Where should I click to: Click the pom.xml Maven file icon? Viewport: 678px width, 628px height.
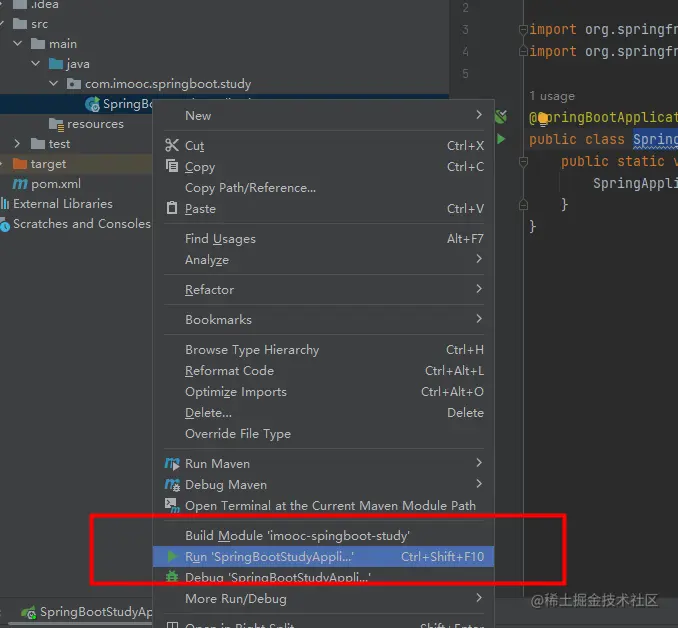20,184
